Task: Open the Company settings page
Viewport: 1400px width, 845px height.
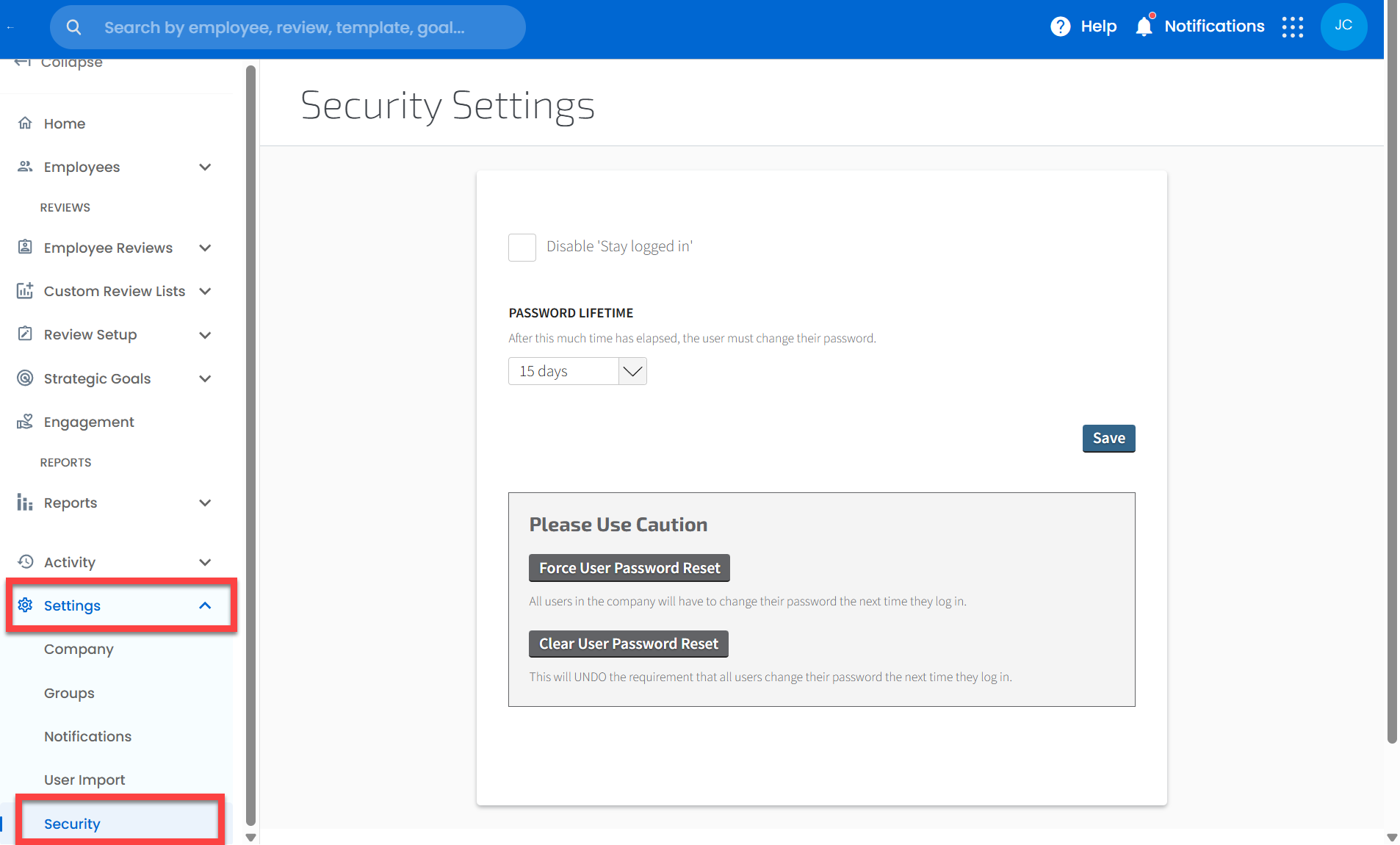Action: pyautogui.click(x=79, y=650)
